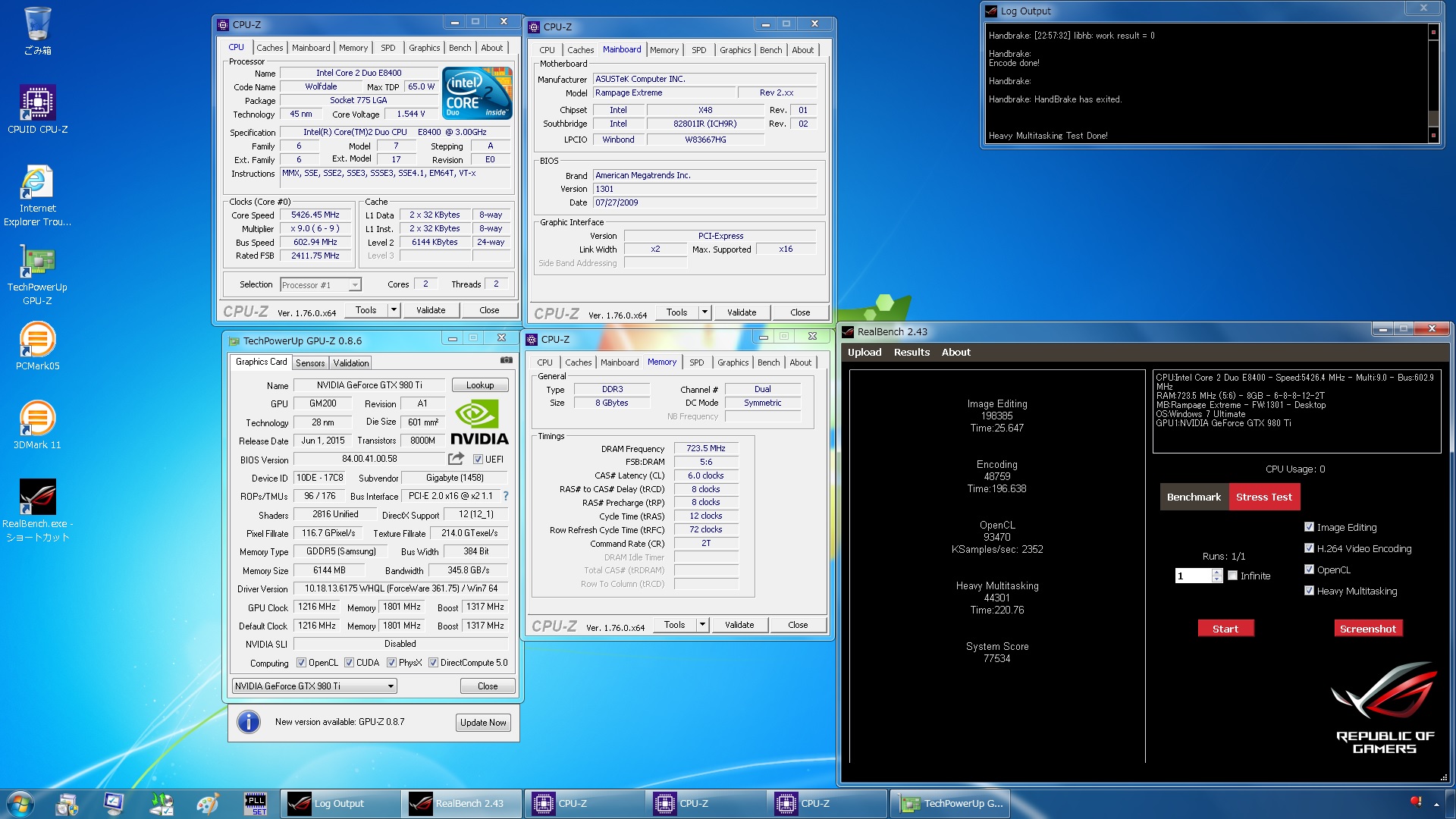This screenshot has width=1456, height=819.
Task: Uncheck the OpenCL test in RealBench
Action: tap(1309, 570)
